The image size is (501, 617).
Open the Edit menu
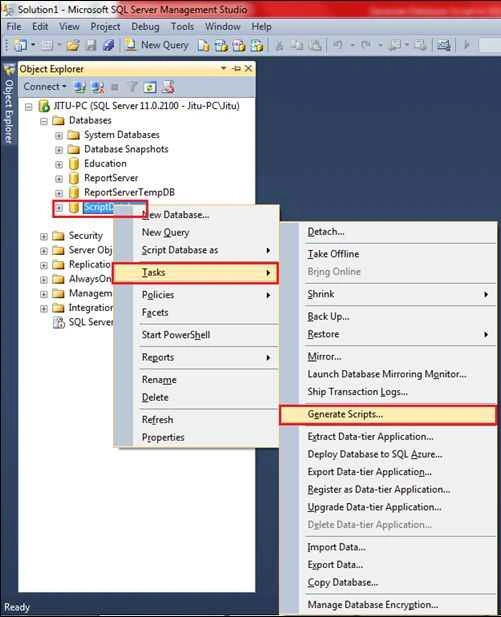[x=40, y=27]
